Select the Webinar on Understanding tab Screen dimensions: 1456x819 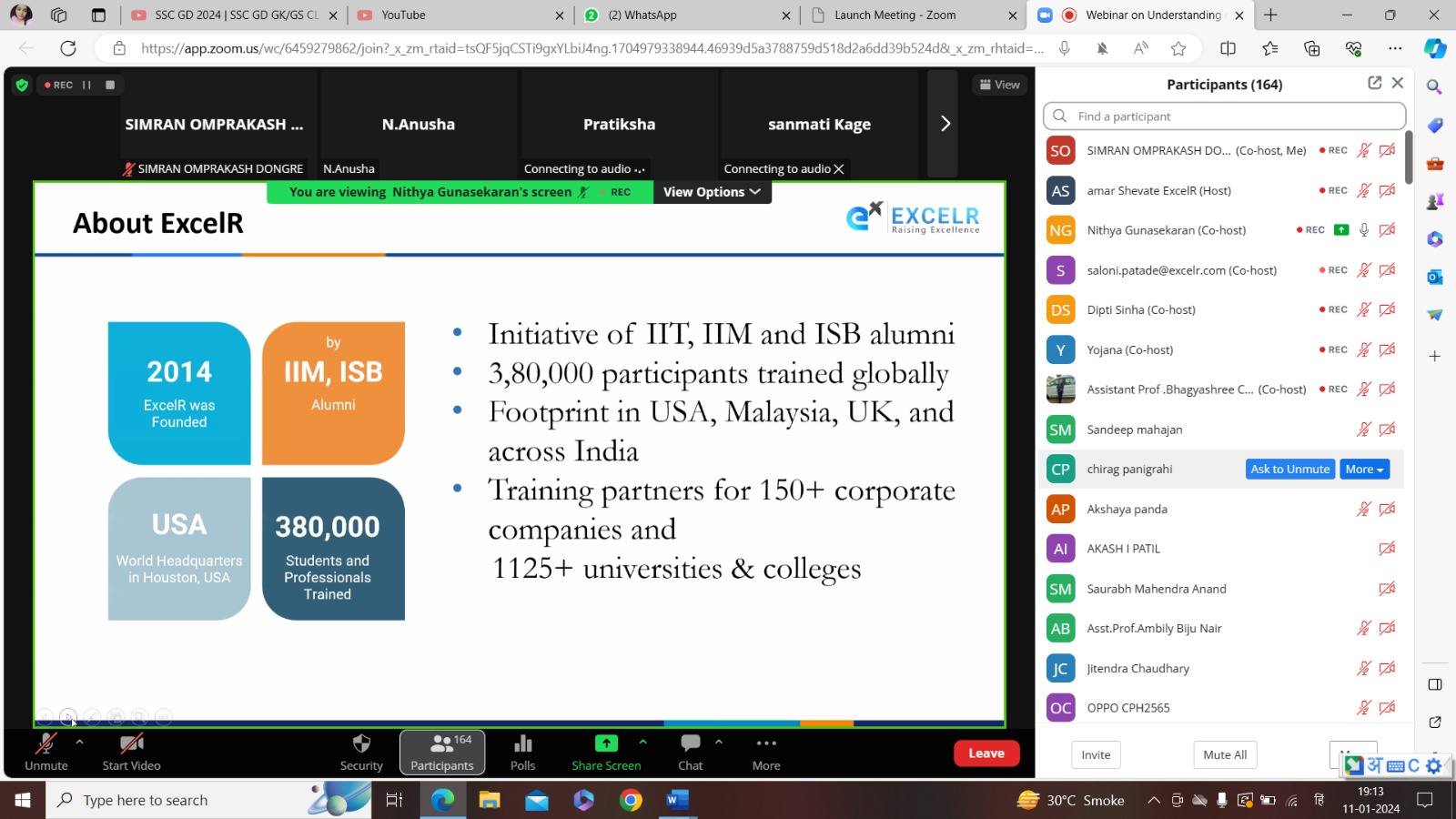(1140, 15)
